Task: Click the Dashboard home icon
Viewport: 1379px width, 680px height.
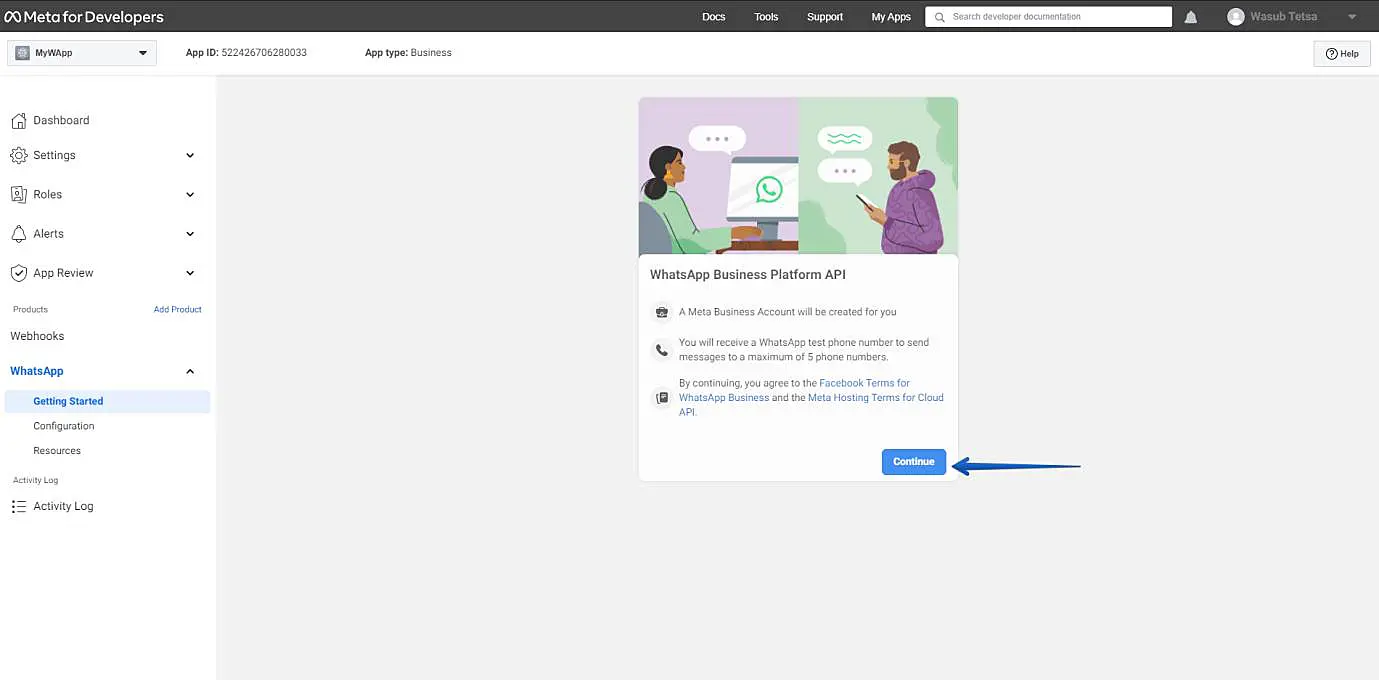Action: pyautogui.click(x=18, y=121)
